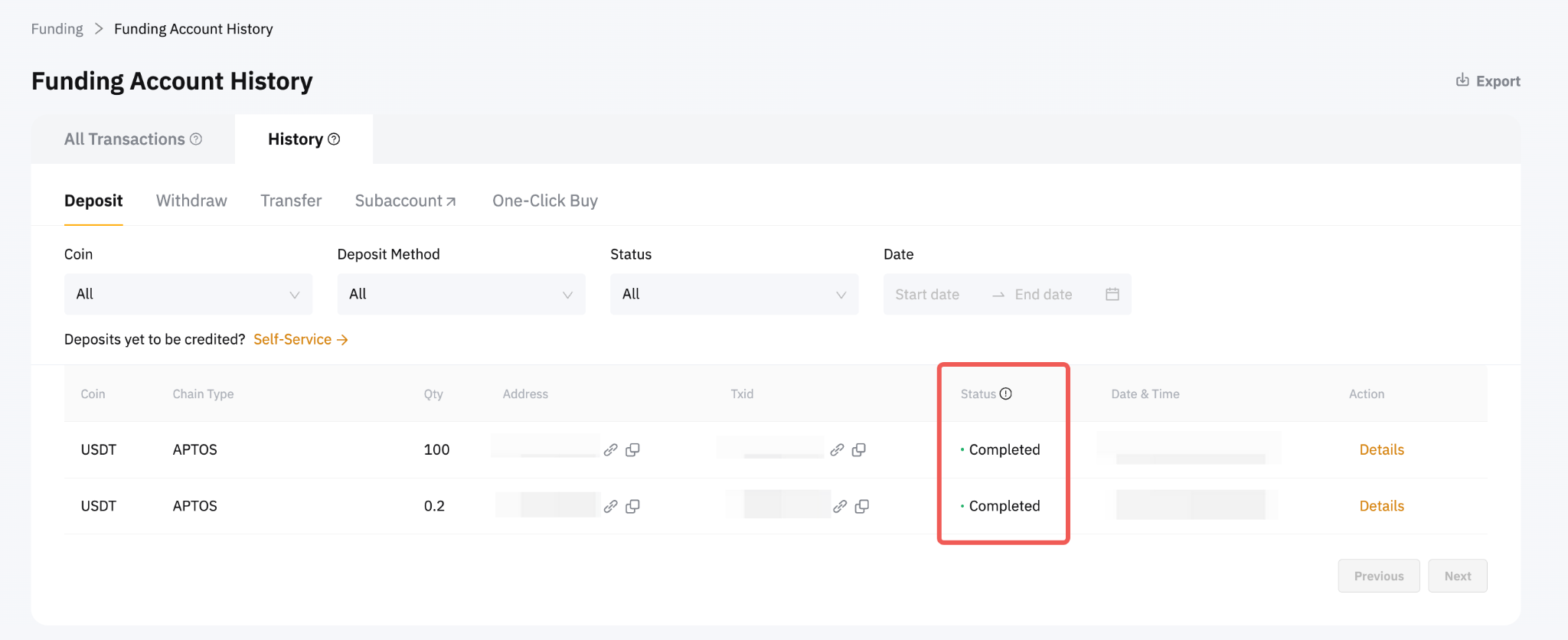
Task: Copy Txid of the 0.2 USDT deposit
Action: click(862, 507)
